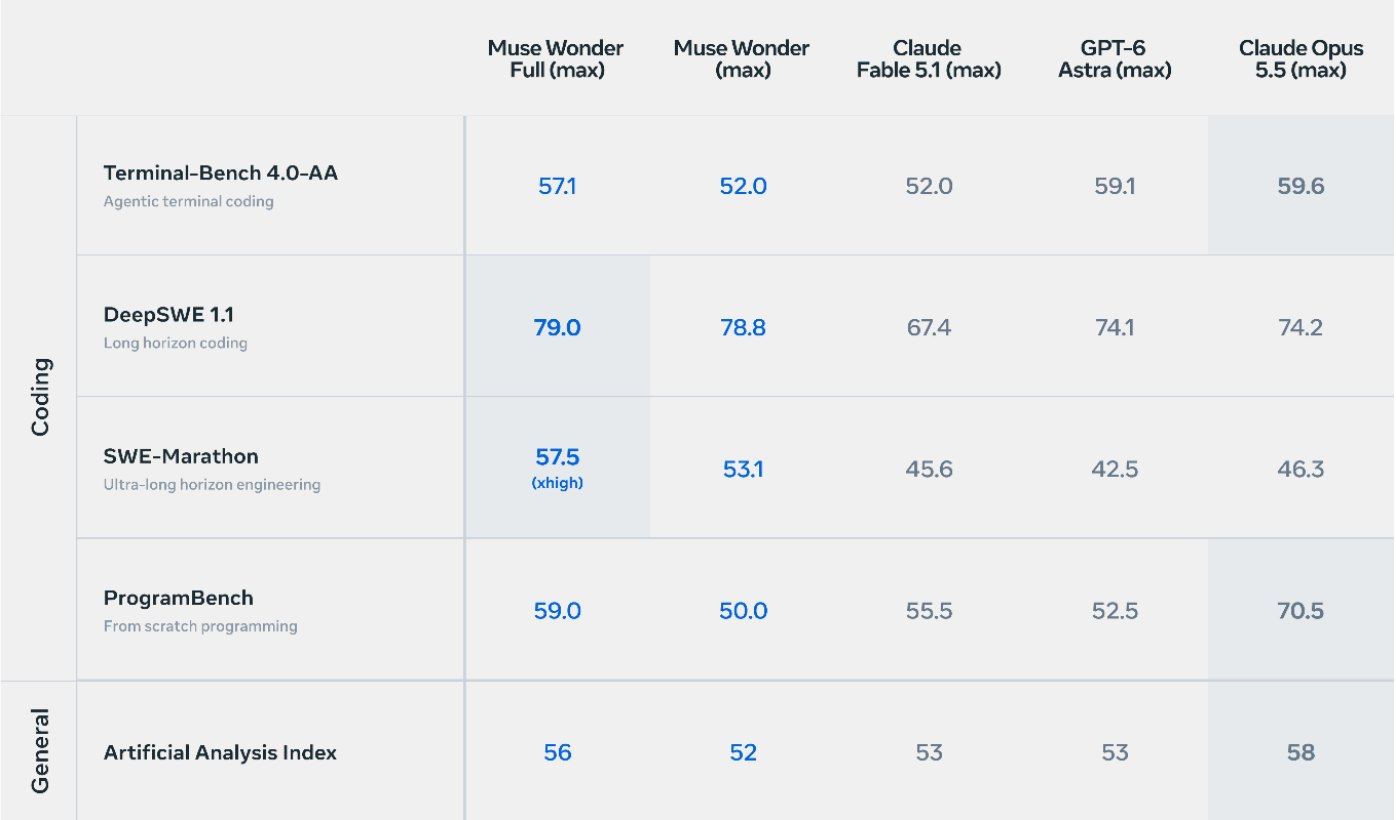Select the DeepSWE 1.1 benchmark label
This screenshot has width=1396, height=820.
coord(169,315)
